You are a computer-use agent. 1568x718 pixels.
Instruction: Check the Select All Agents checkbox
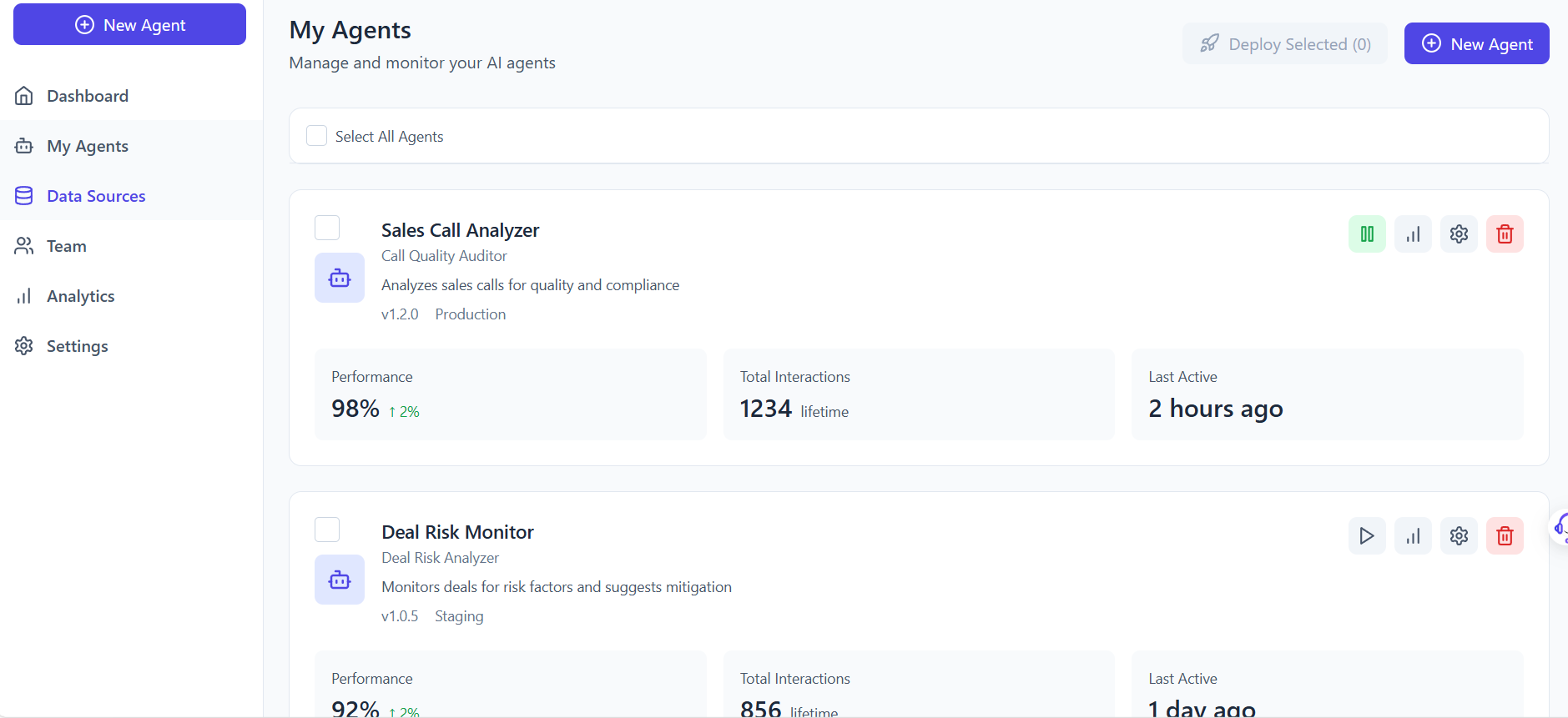[x=316, y=136]
